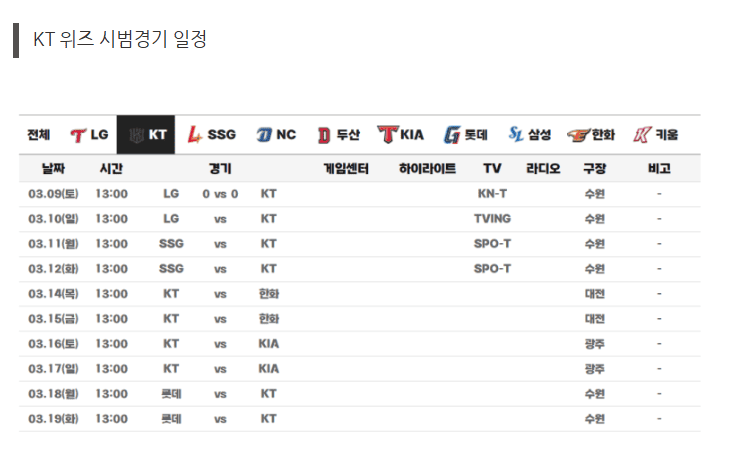Click SSG away team in 03.11 row
732x475 pixels.
pos(171,244)
